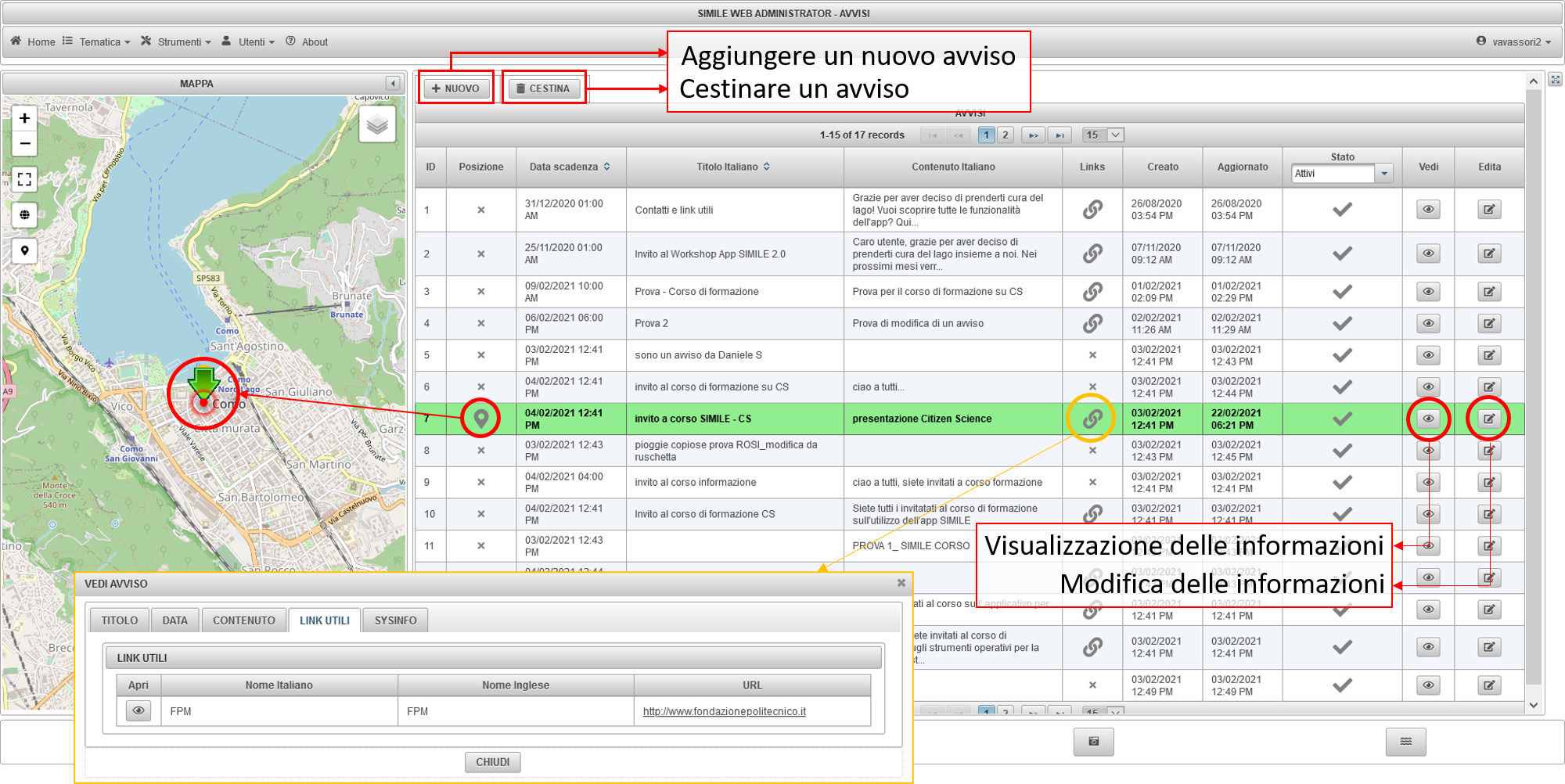Edit notice sono un avviso da Daniele S
1565x784 pixels.
pyautogui.click(x=1489, y=355)
